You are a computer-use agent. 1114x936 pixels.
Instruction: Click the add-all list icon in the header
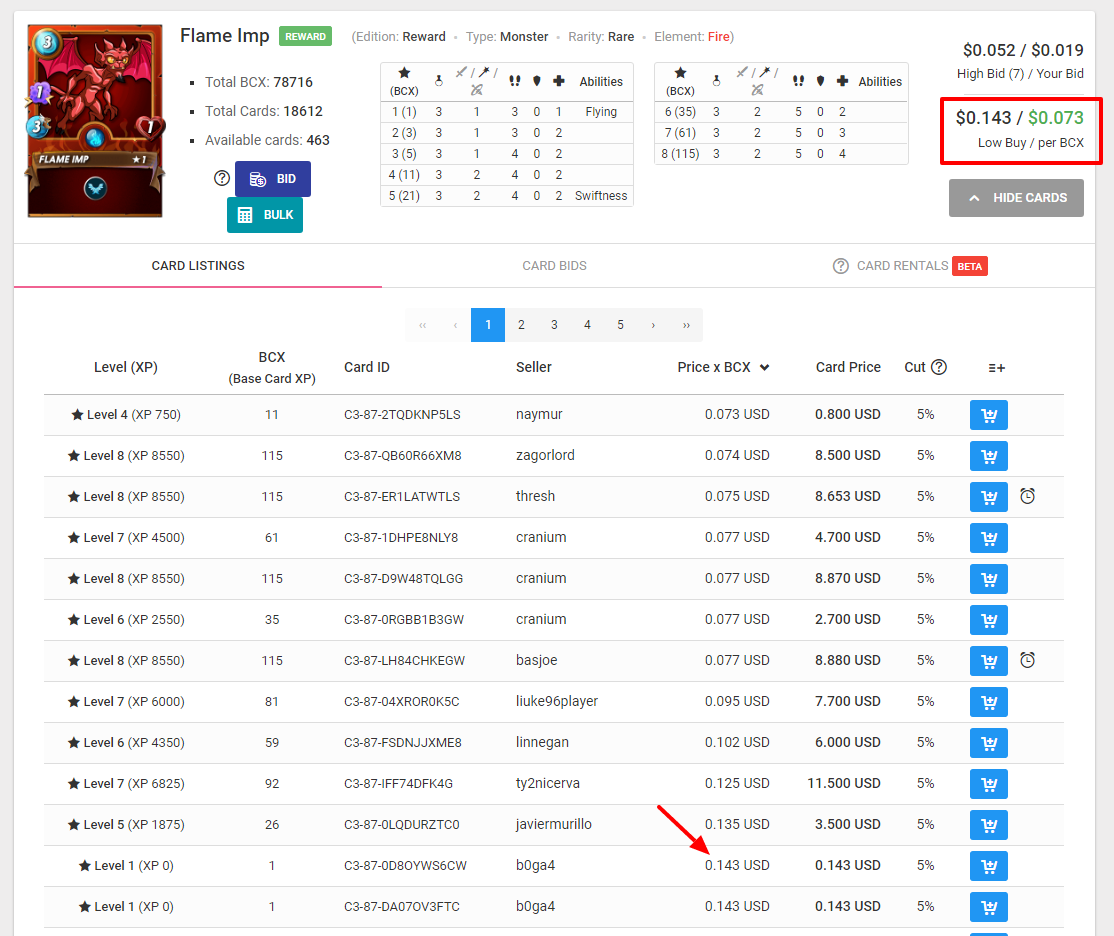[x=996, y=368]
